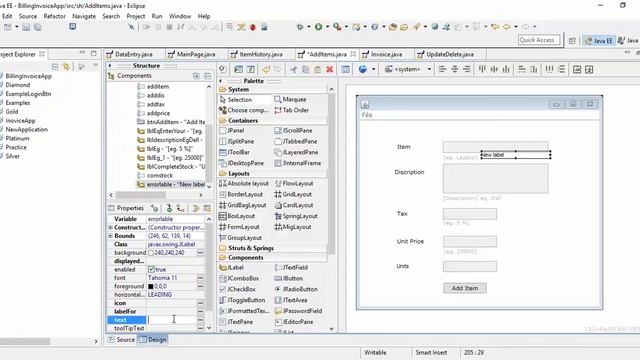Pick JComboBox from the palette
Viewport: 640px width, 360px height.
tap(239, 278)
